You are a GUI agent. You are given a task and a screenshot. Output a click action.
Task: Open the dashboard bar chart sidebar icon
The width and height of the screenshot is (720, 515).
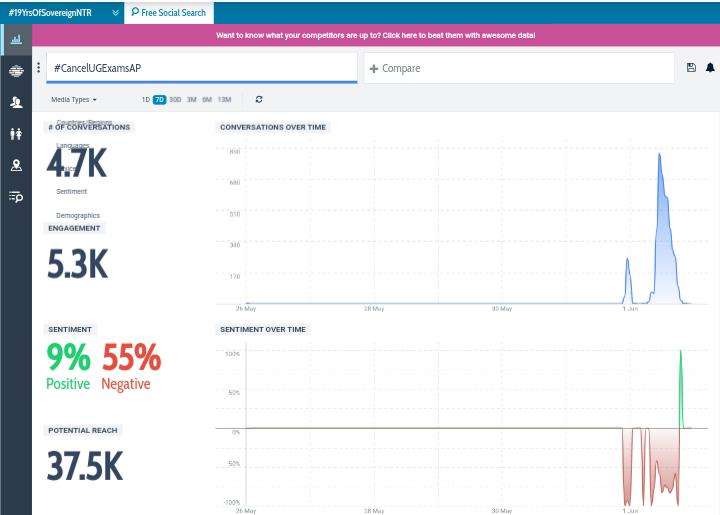[16, 39]
